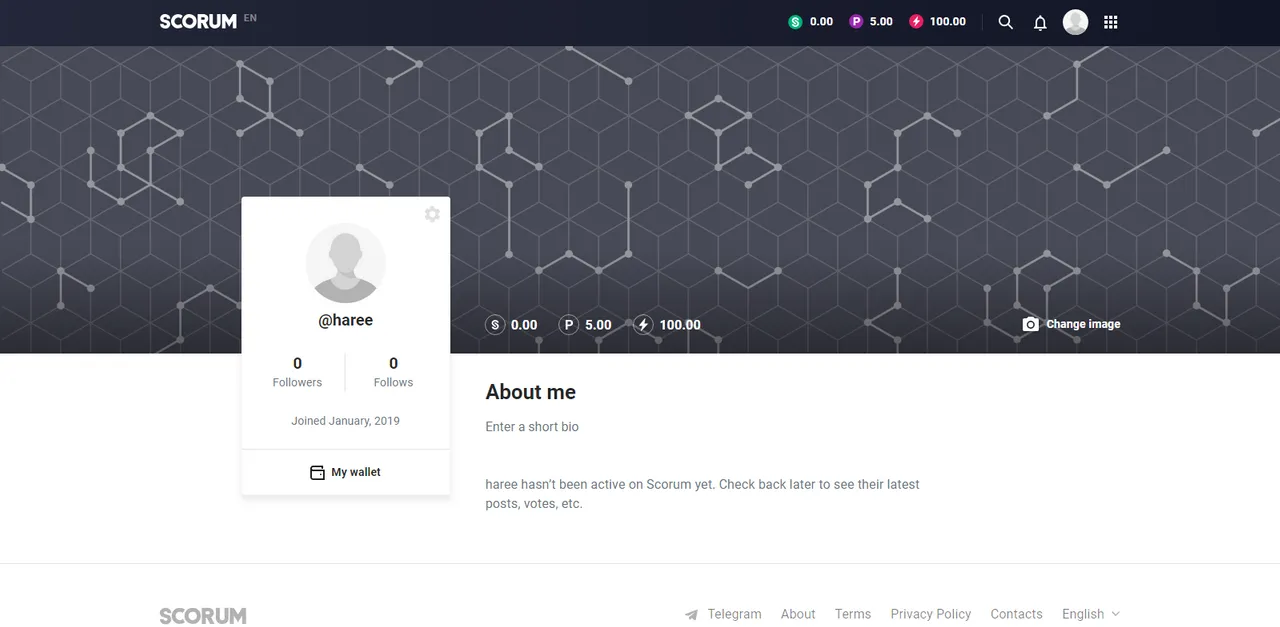Viewport: 1280px width, 627px height.
Task: Click the Enter a short bio field
Action: point(532,427)
